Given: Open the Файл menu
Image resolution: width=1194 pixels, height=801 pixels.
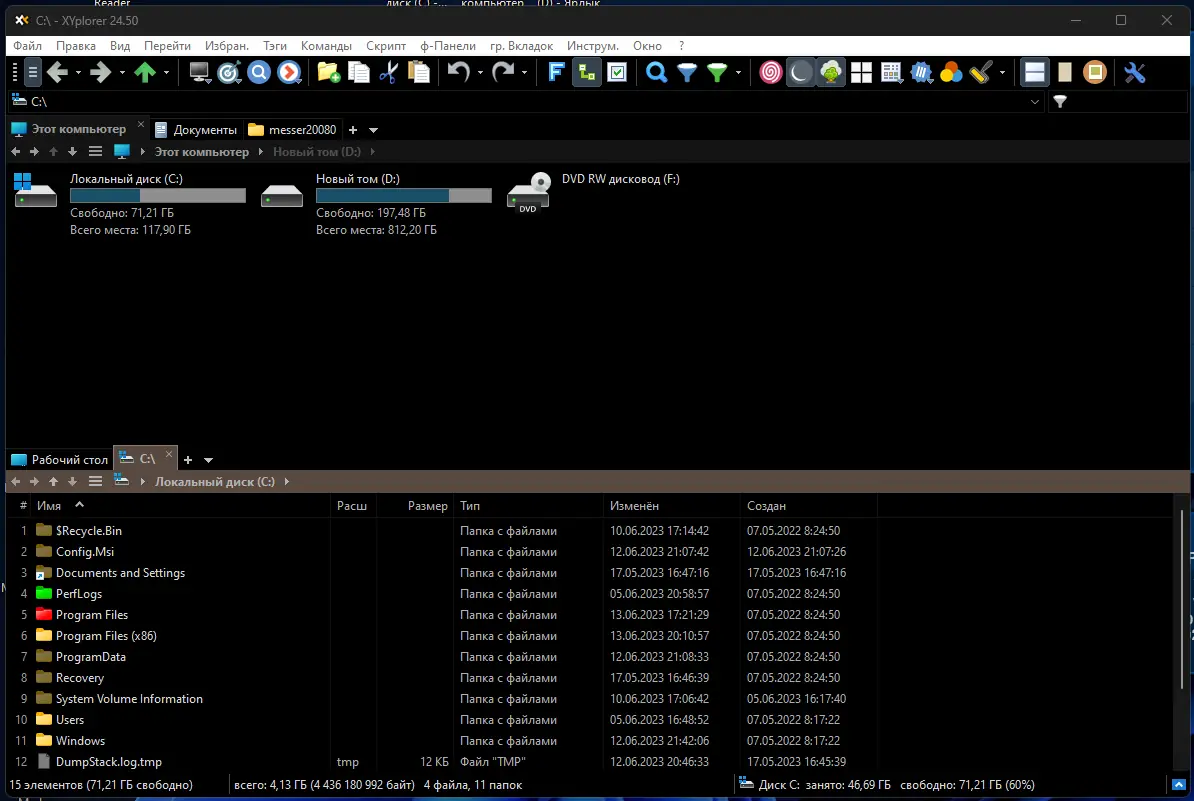Looking at the screenshot, I should point(27,46).
